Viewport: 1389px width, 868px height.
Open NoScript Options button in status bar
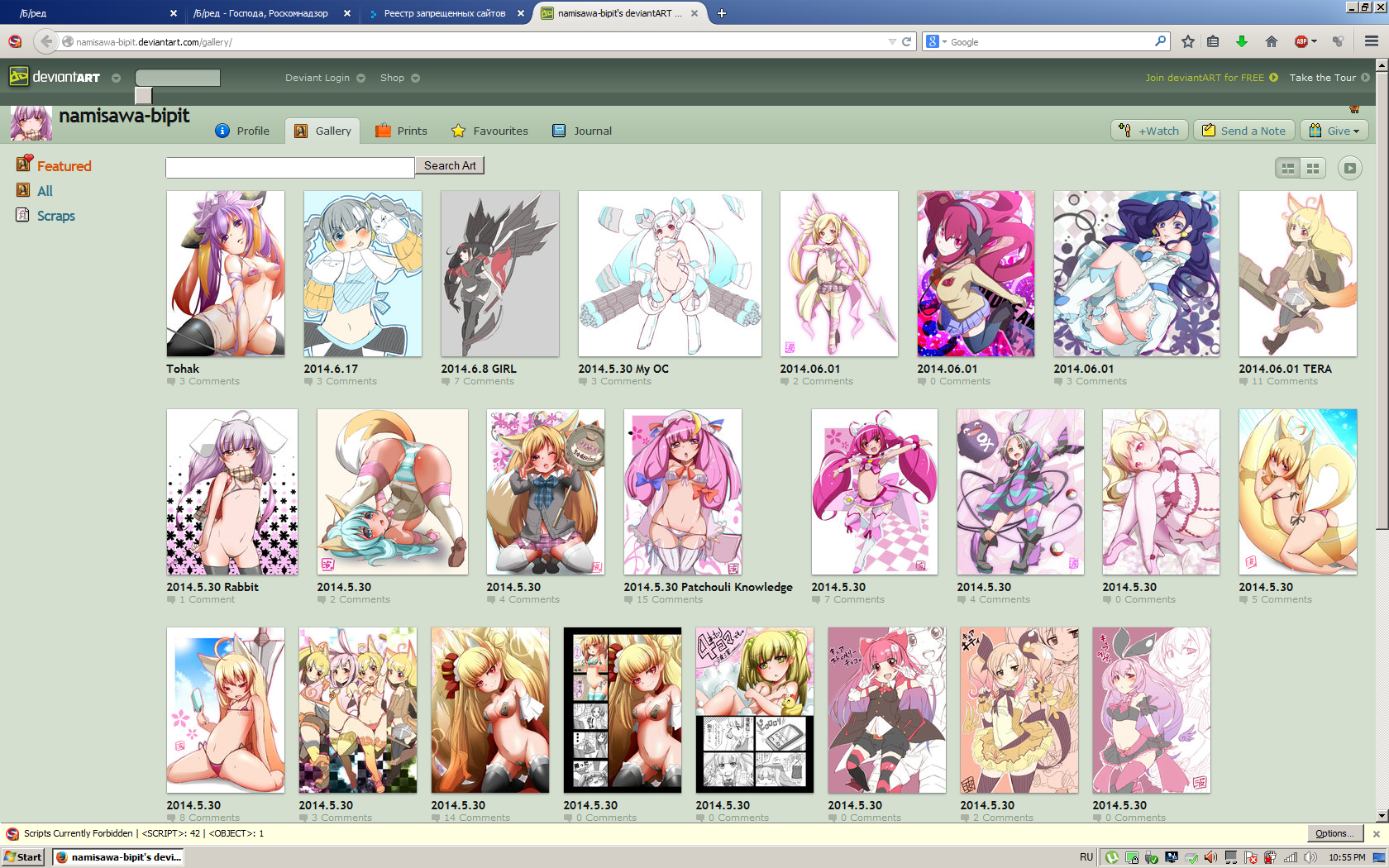click(1334, 833)
